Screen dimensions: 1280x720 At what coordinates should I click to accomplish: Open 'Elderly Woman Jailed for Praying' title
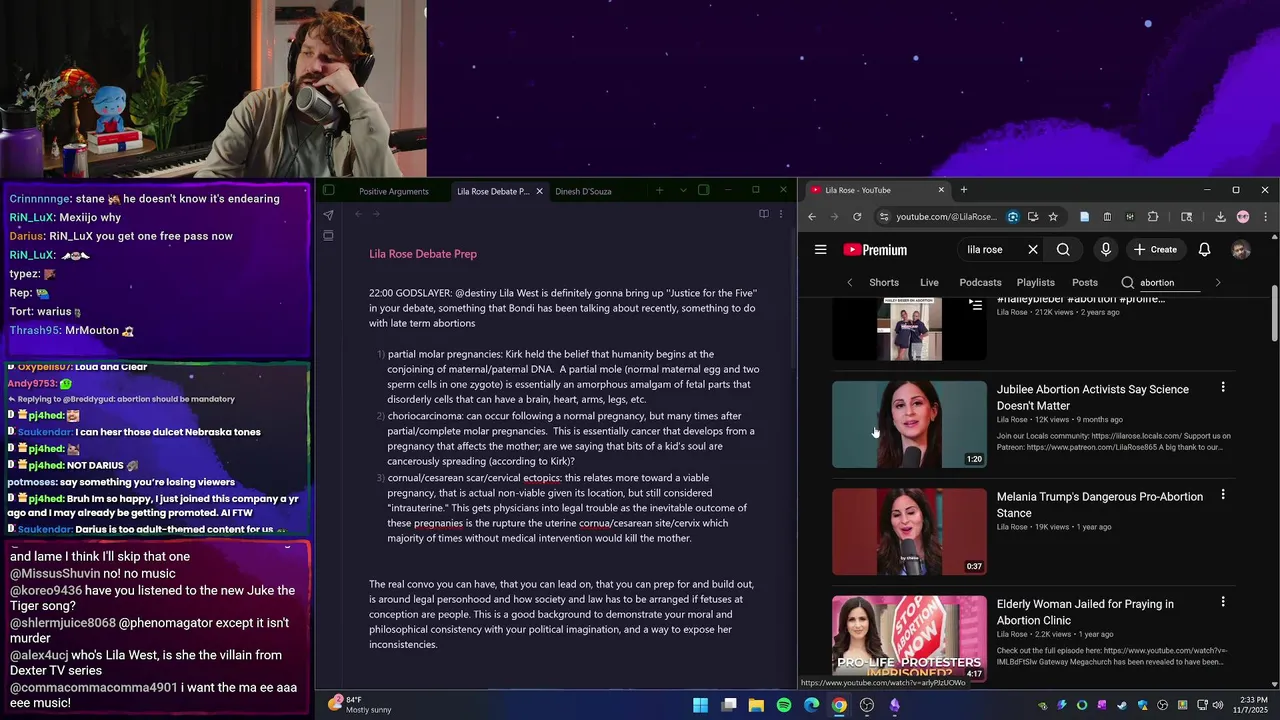(1085, 612)
